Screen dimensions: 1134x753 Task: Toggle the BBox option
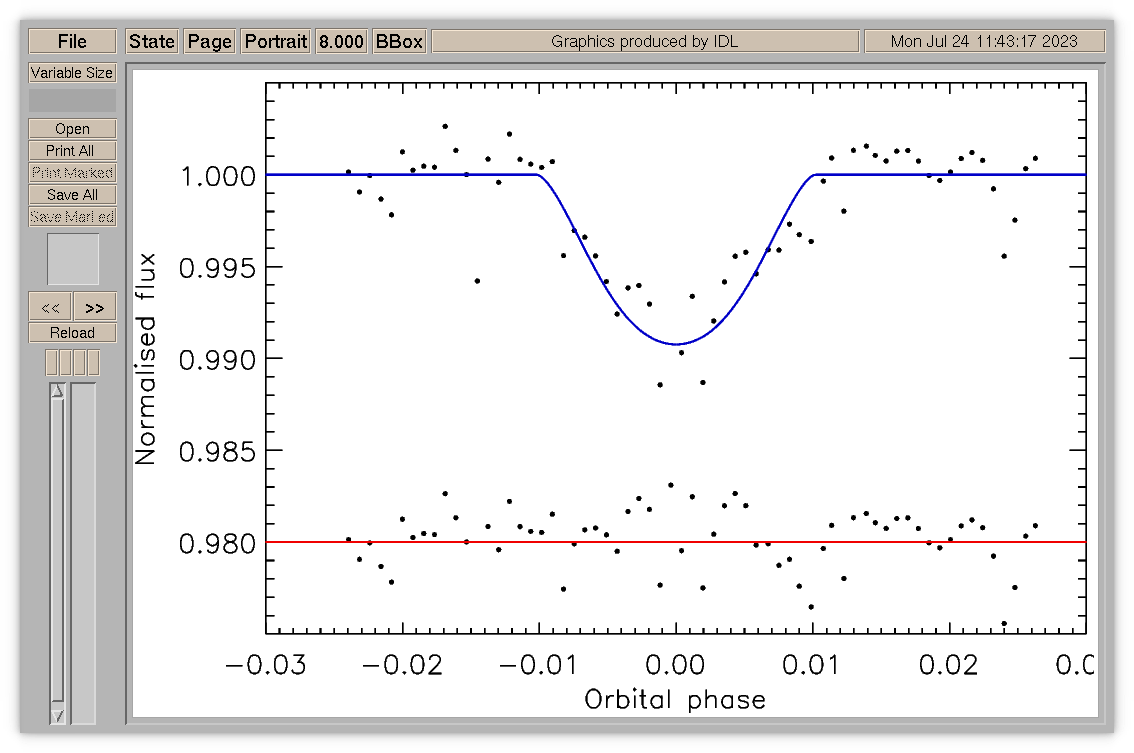pyautogui.click(x=399, y=41)
